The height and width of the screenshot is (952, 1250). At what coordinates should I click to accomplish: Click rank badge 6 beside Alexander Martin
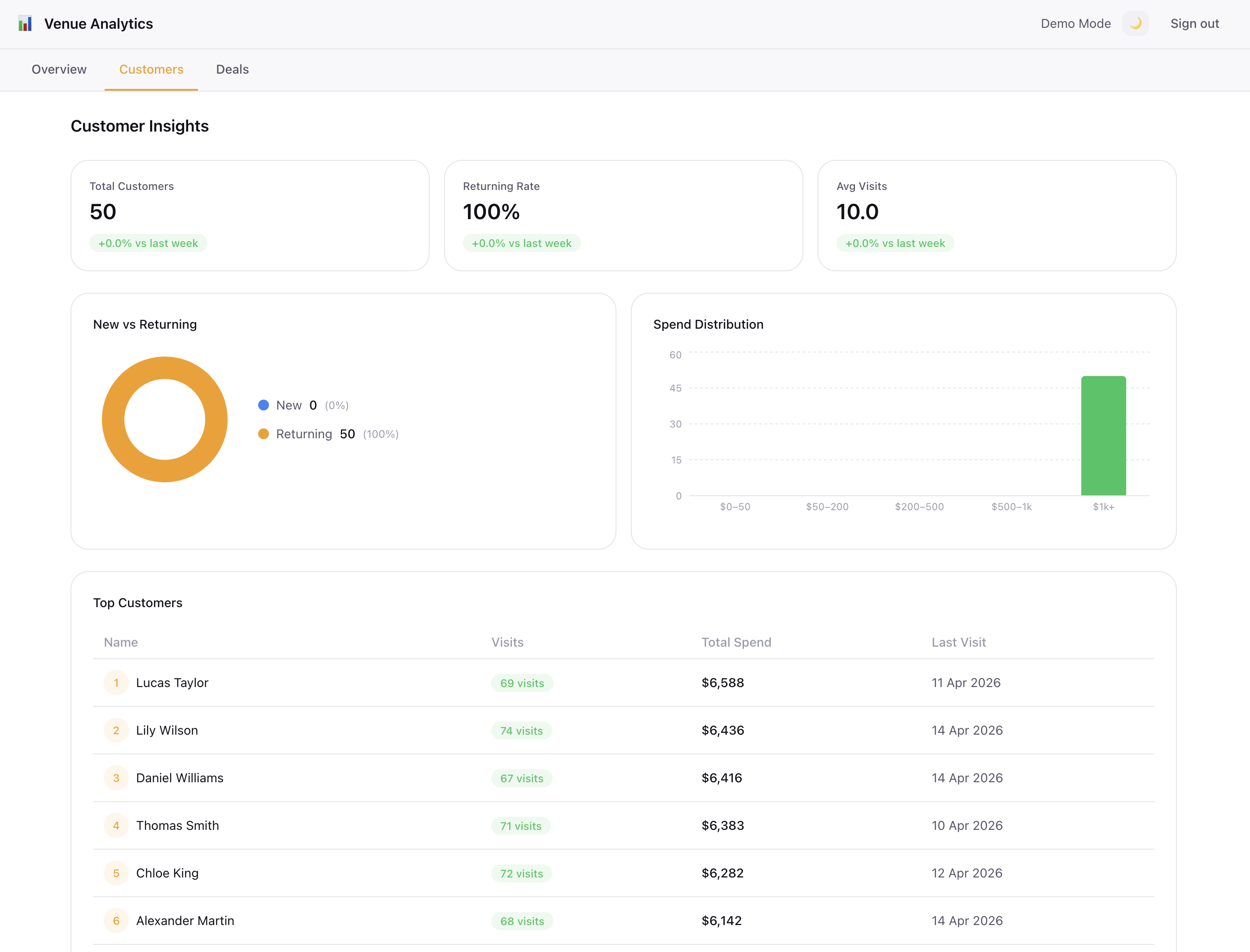pyautogui.click(x=115, y=921)
